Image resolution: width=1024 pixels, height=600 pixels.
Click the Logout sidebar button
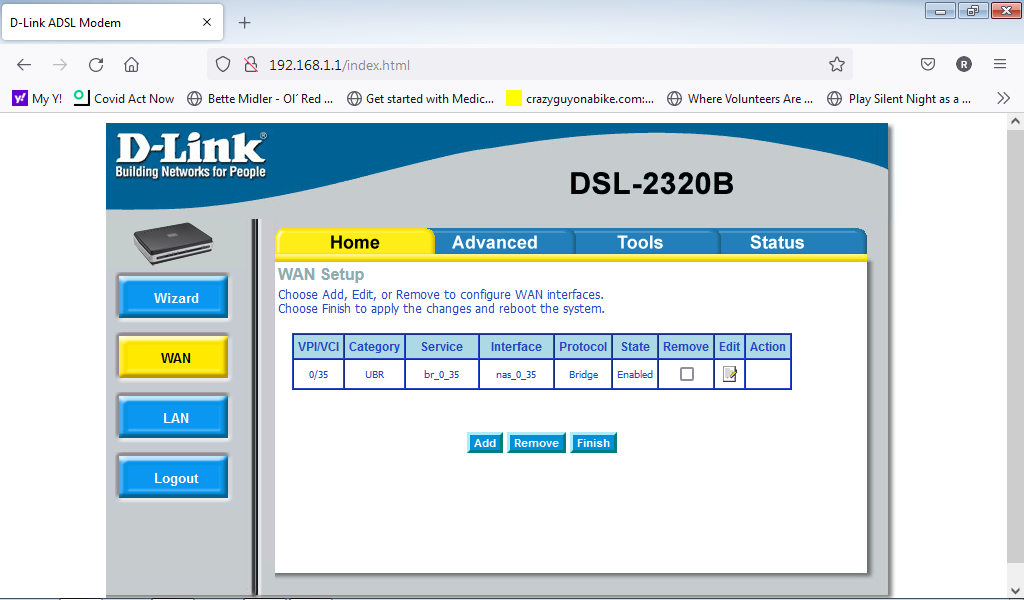coord(174,478)
